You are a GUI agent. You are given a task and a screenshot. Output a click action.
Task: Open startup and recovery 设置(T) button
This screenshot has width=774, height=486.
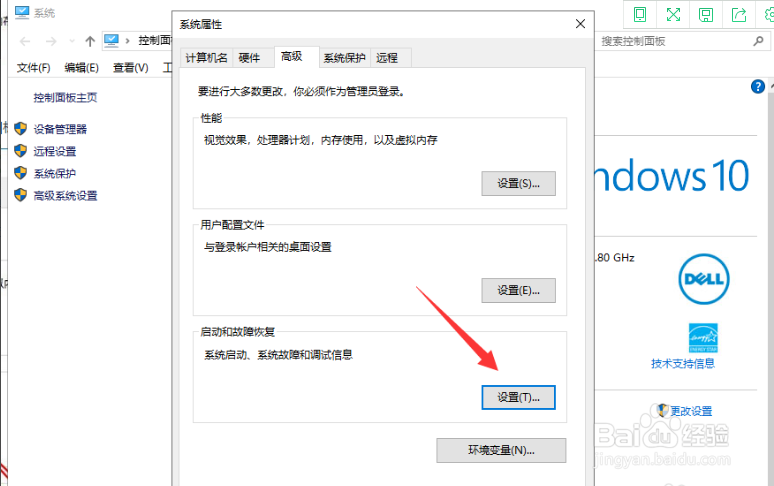(518, 397)
